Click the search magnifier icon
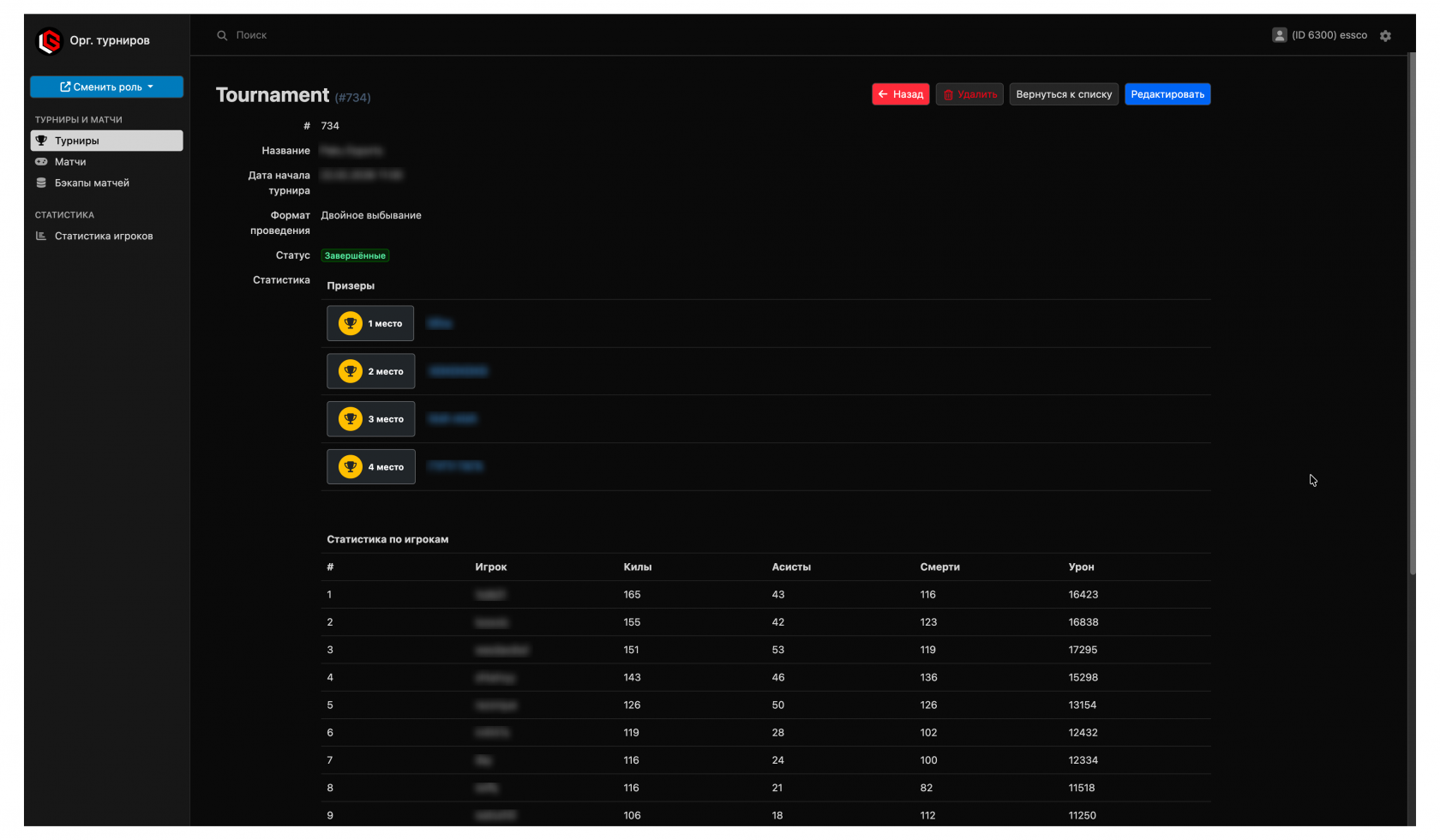This screenshot has height=840, width=1440. [222, 35]
